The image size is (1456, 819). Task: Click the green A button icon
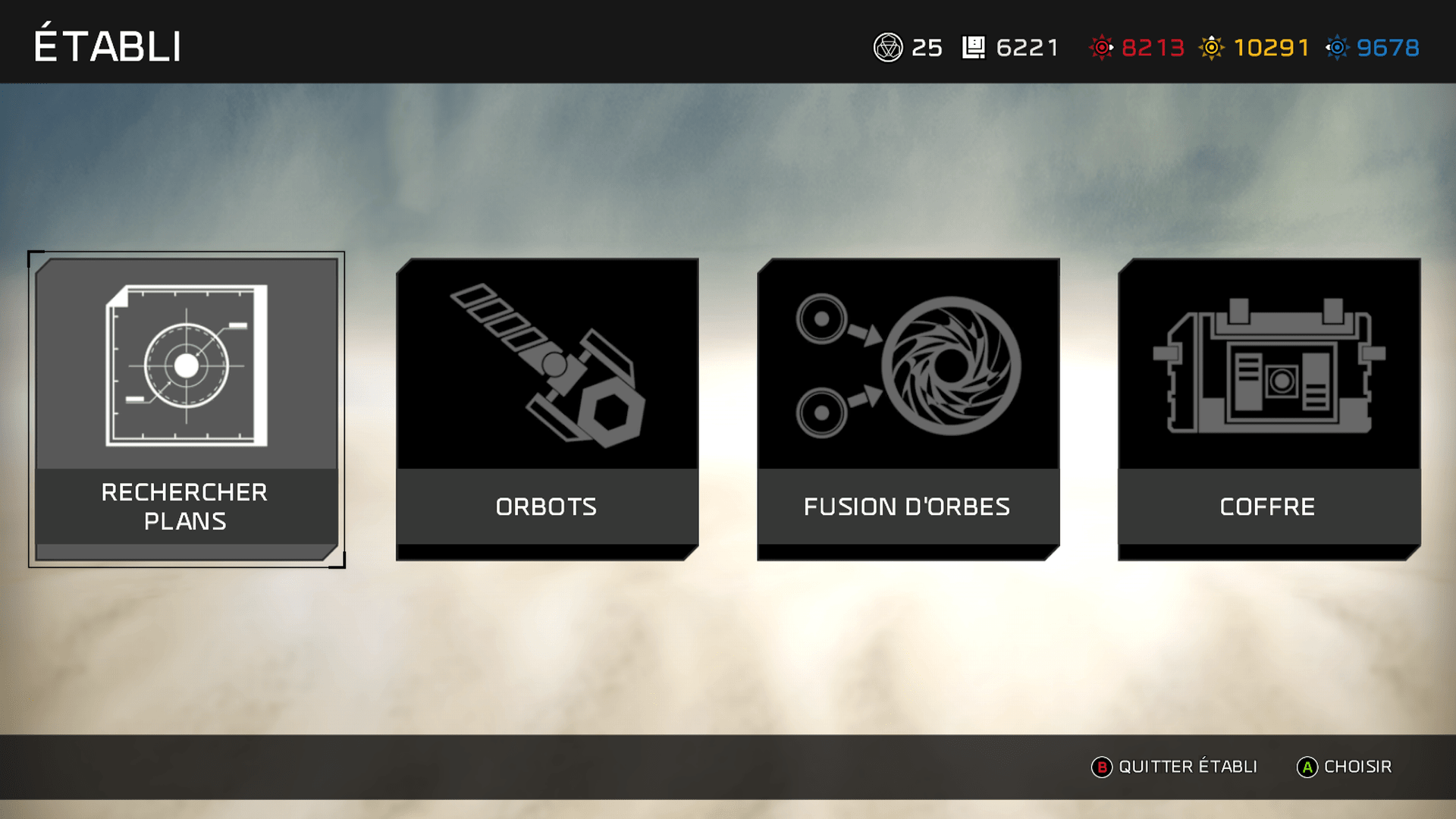[1307, 767]
